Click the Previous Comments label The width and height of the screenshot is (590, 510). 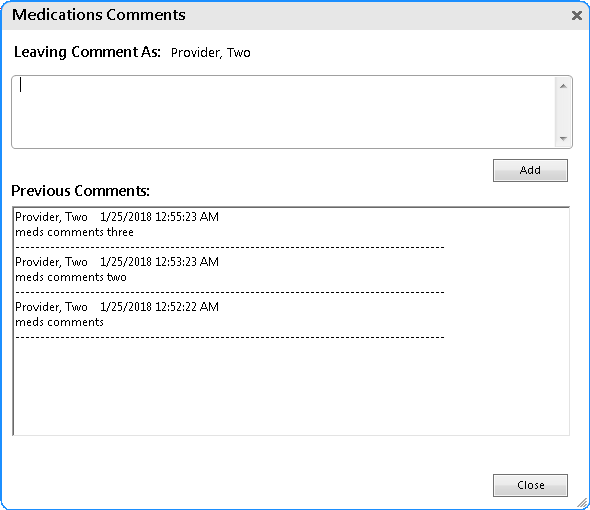[81, 191]
